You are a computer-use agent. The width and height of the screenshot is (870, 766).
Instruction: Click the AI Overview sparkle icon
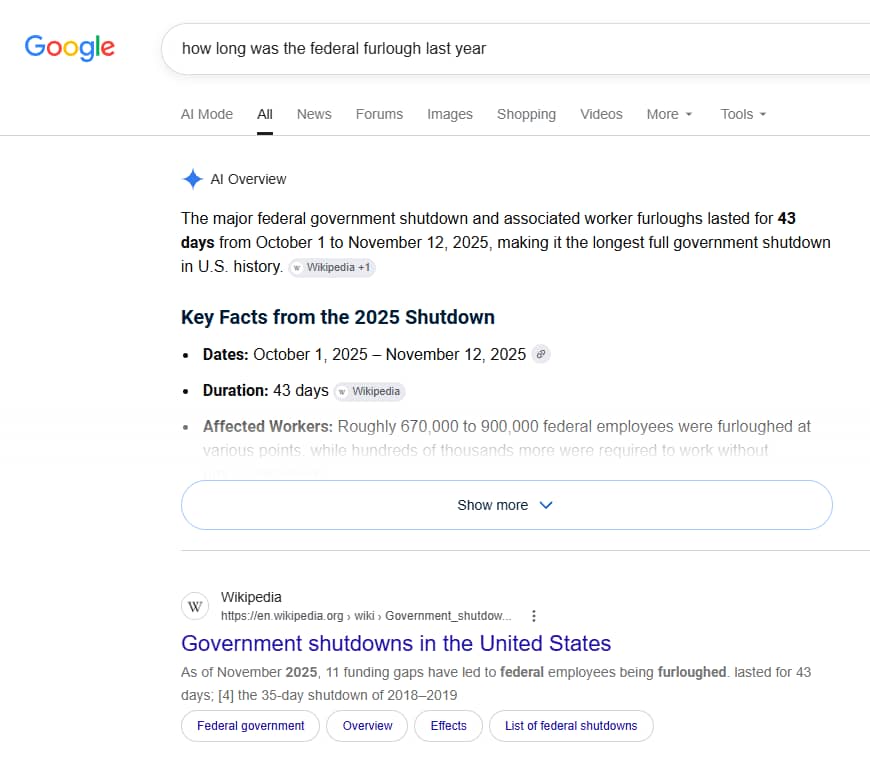[193, 179]
